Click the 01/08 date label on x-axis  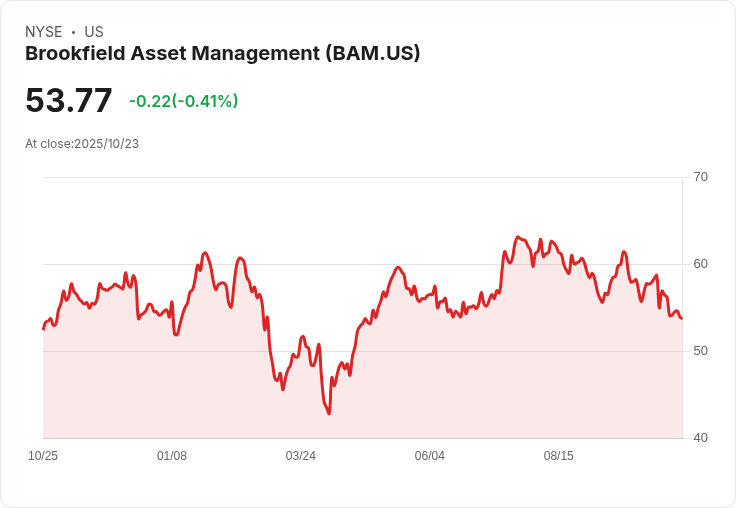point(172,456)
